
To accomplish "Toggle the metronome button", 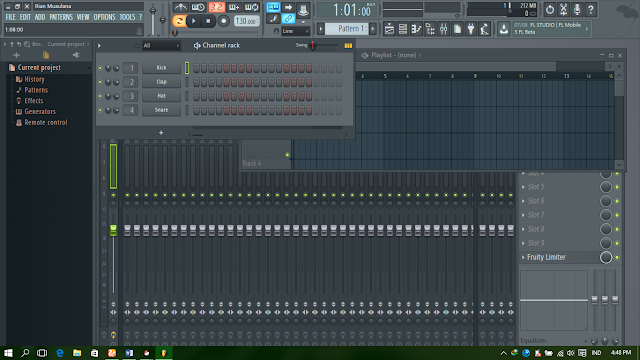I will click(x=180, y=7).
